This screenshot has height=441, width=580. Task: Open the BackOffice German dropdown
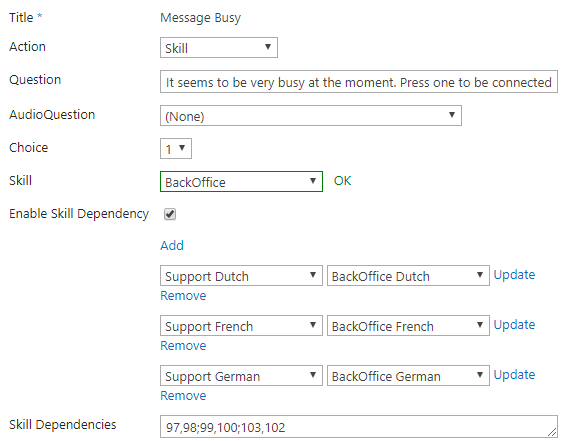click(x=408, y=376)
